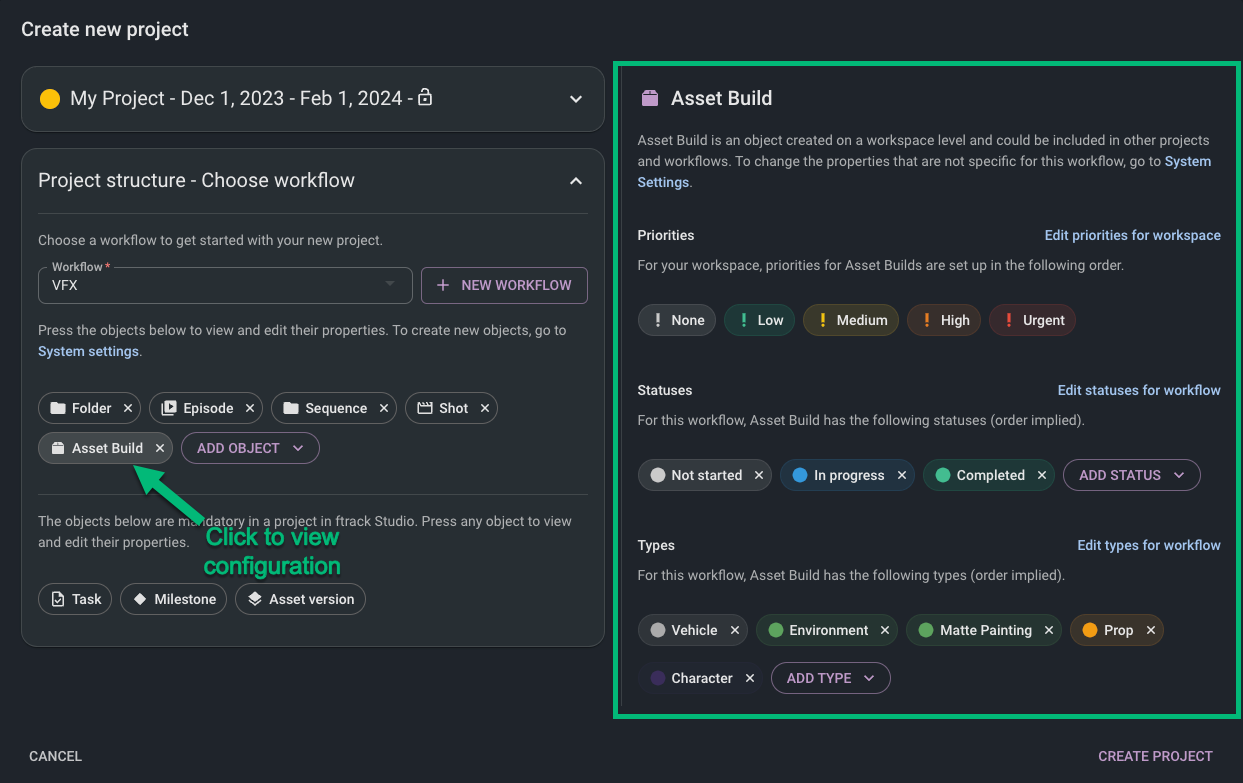The image size is (1243, 783).
Task: Expand the My Project header section
Action: (x=576, y=99)
